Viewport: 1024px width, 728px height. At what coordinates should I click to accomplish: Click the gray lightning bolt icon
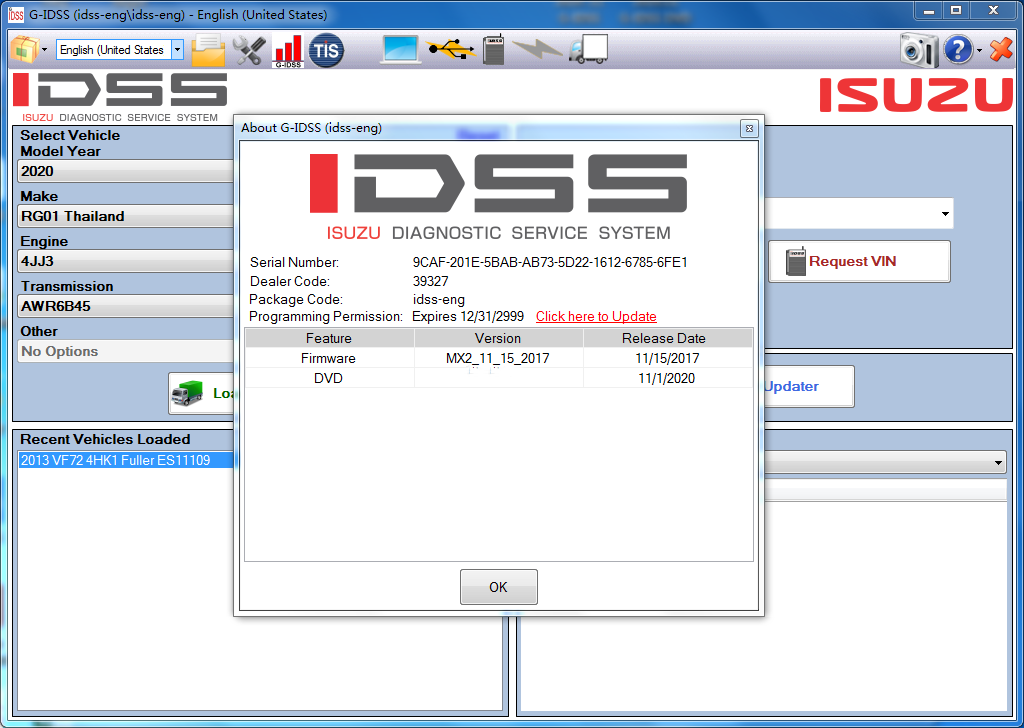tap(537, 49)
